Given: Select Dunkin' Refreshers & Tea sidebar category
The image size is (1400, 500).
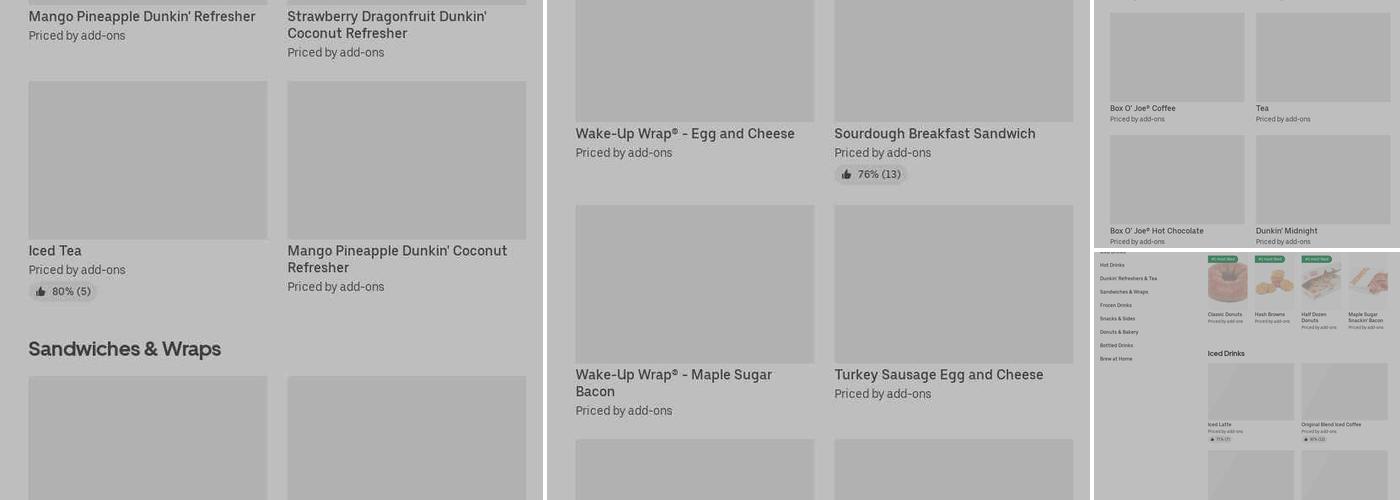Looking at the screenshot, I should point(1128,279).
